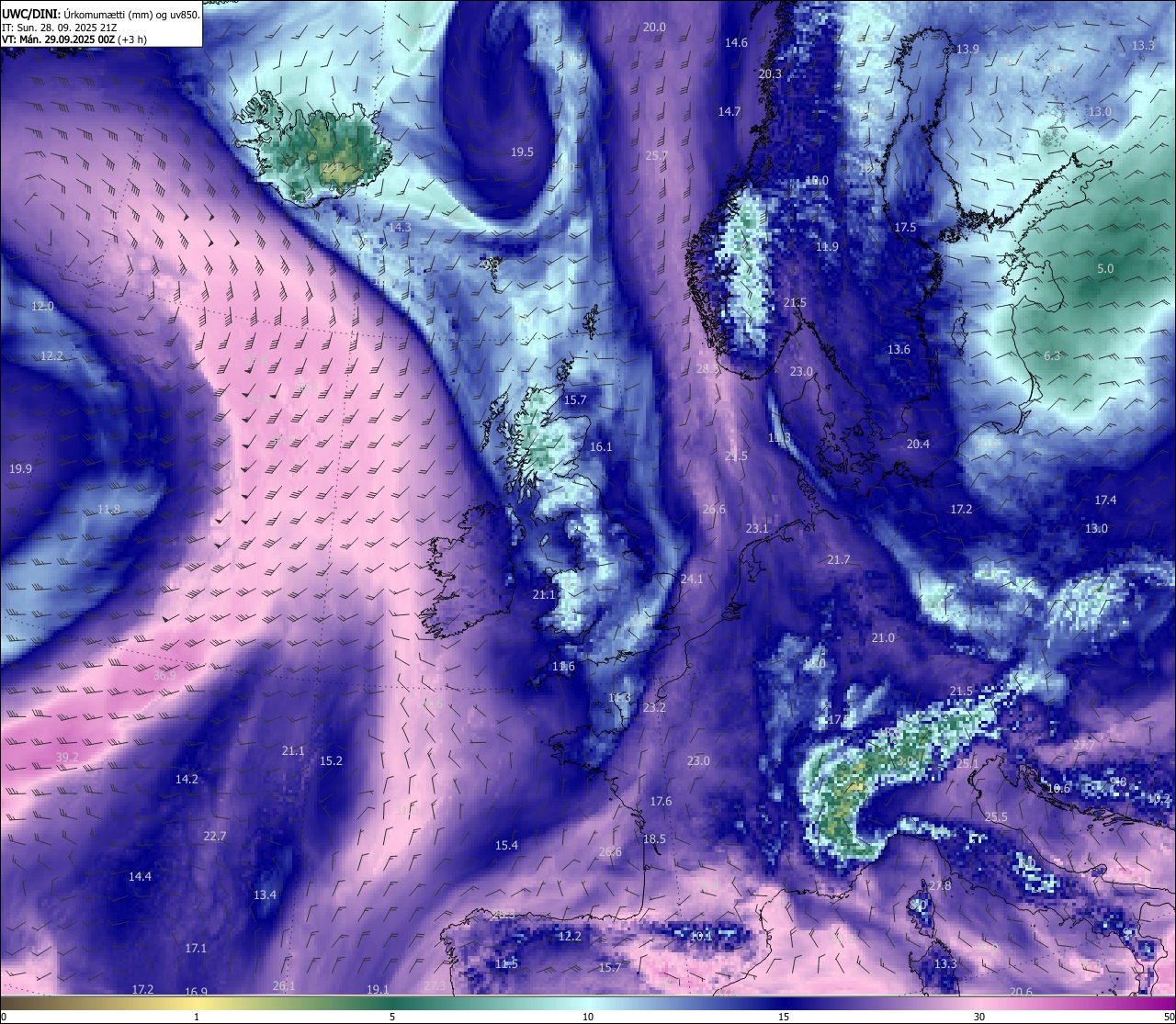Image resolution: width=1176 pixels, height=1024 pixels.
Task: Click the map value '21.7'
Action: (x=838, y=560)
